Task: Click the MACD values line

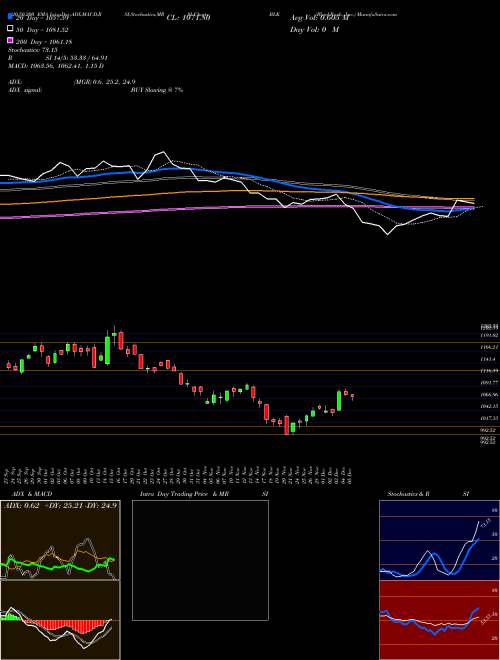Action: pos(56,66)
